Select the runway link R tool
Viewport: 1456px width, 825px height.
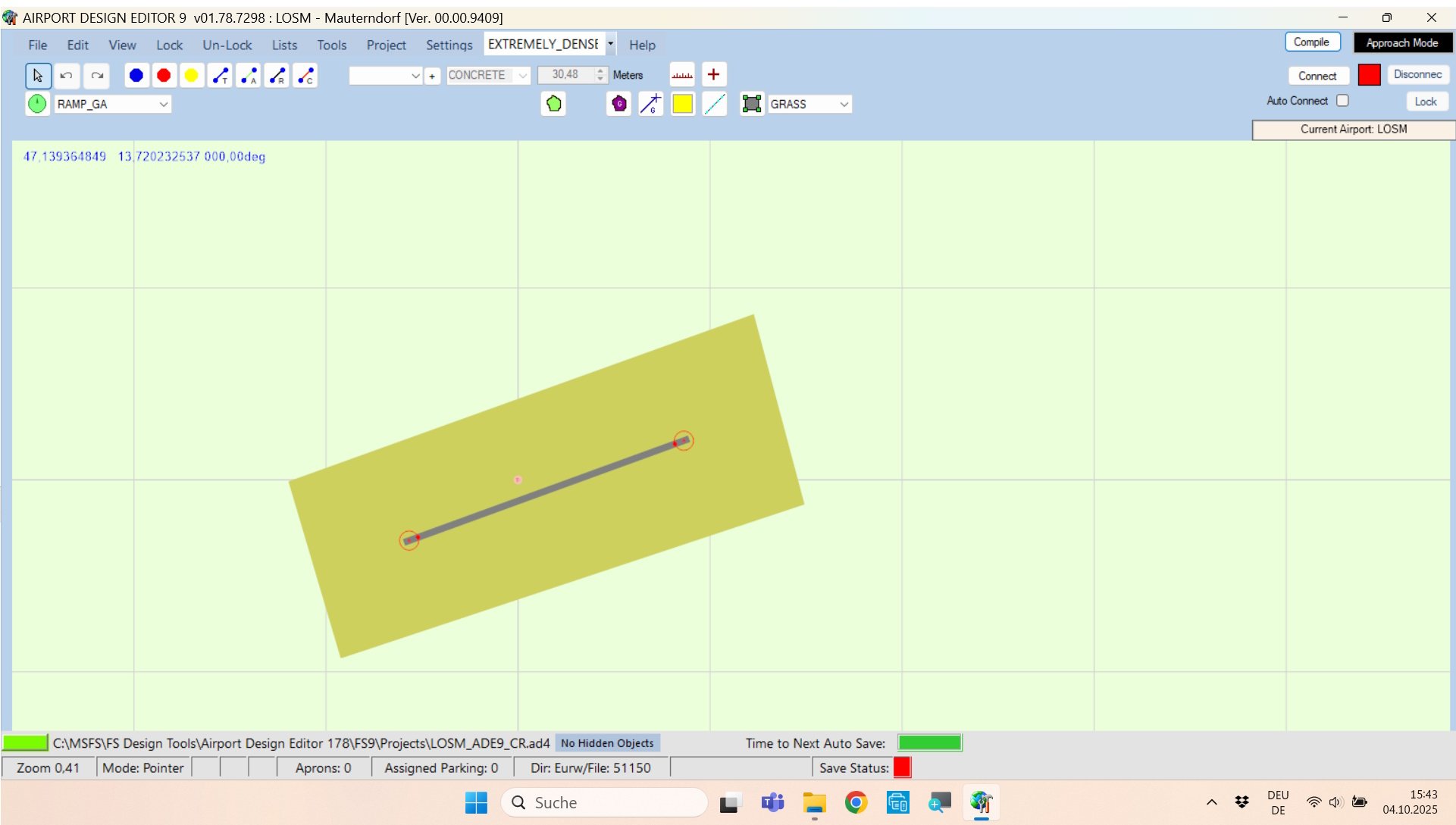(277, 76)
